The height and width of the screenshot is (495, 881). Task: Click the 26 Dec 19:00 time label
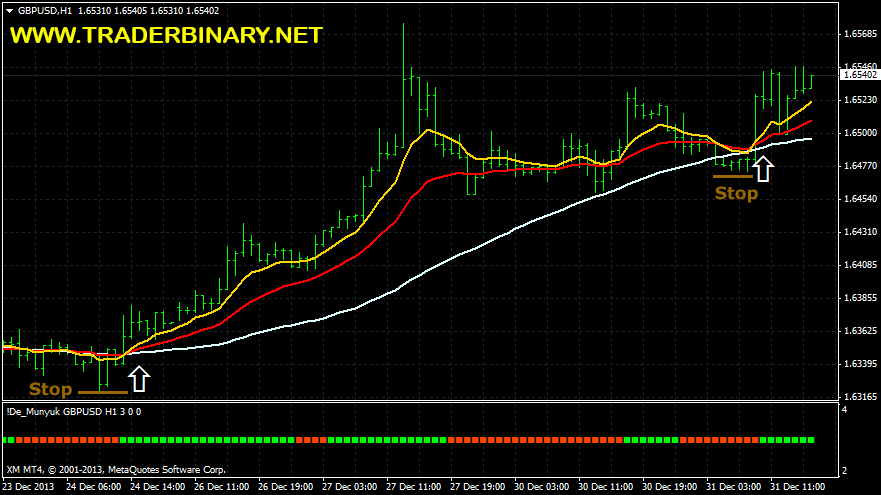285,487
